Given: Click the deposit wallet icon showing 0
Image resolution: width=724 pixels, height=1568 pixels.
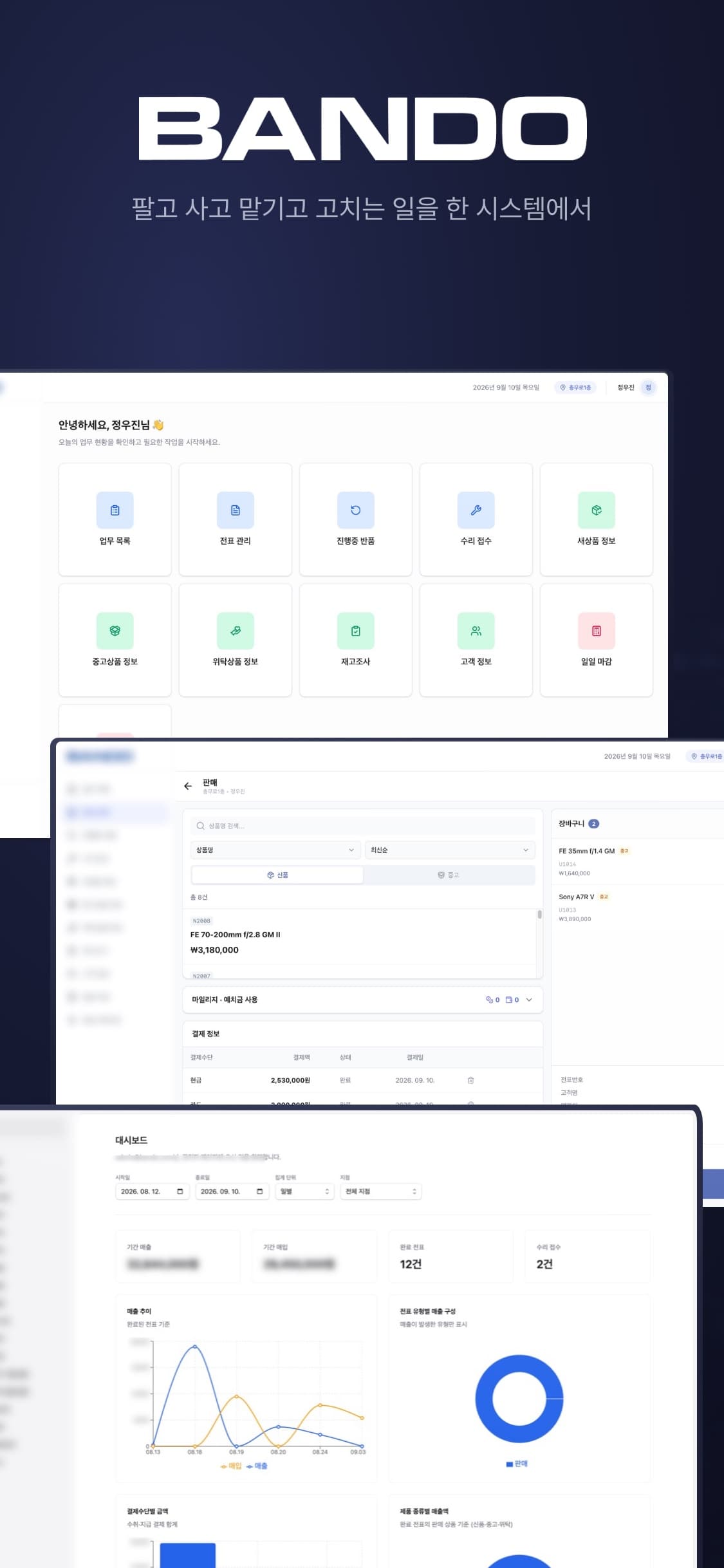Looking at the screenshot, I should point(509,1000).
